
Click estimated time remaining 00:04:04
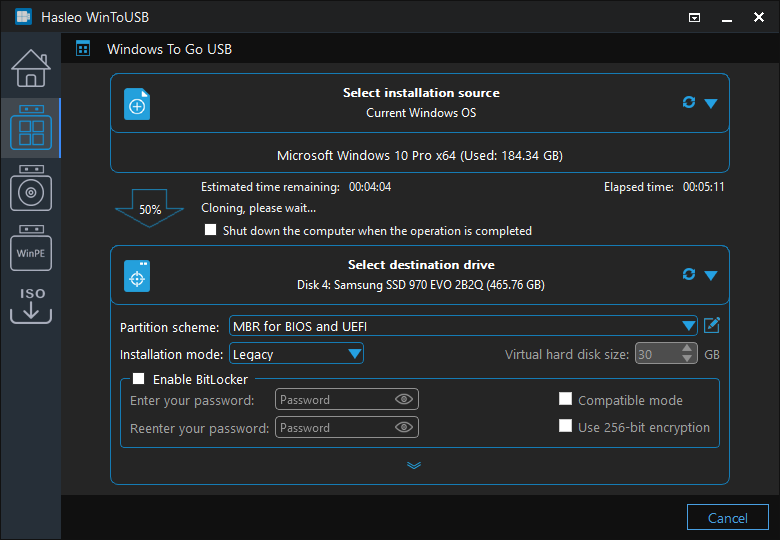coord(370,187)
